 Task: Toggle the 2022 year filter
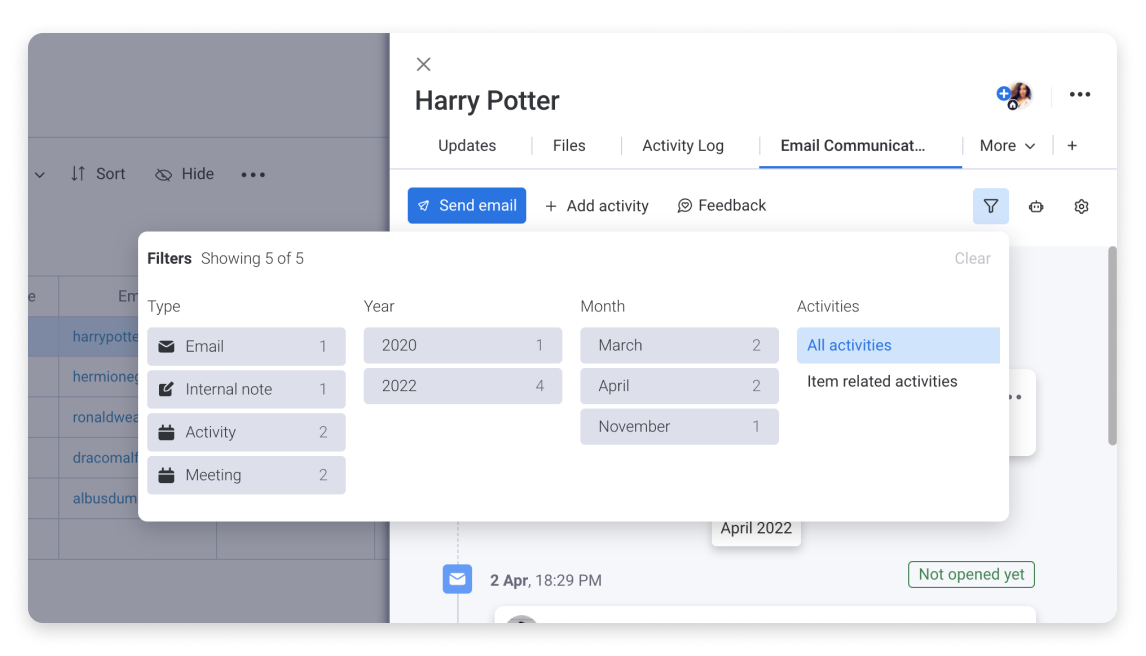(463, 386)
